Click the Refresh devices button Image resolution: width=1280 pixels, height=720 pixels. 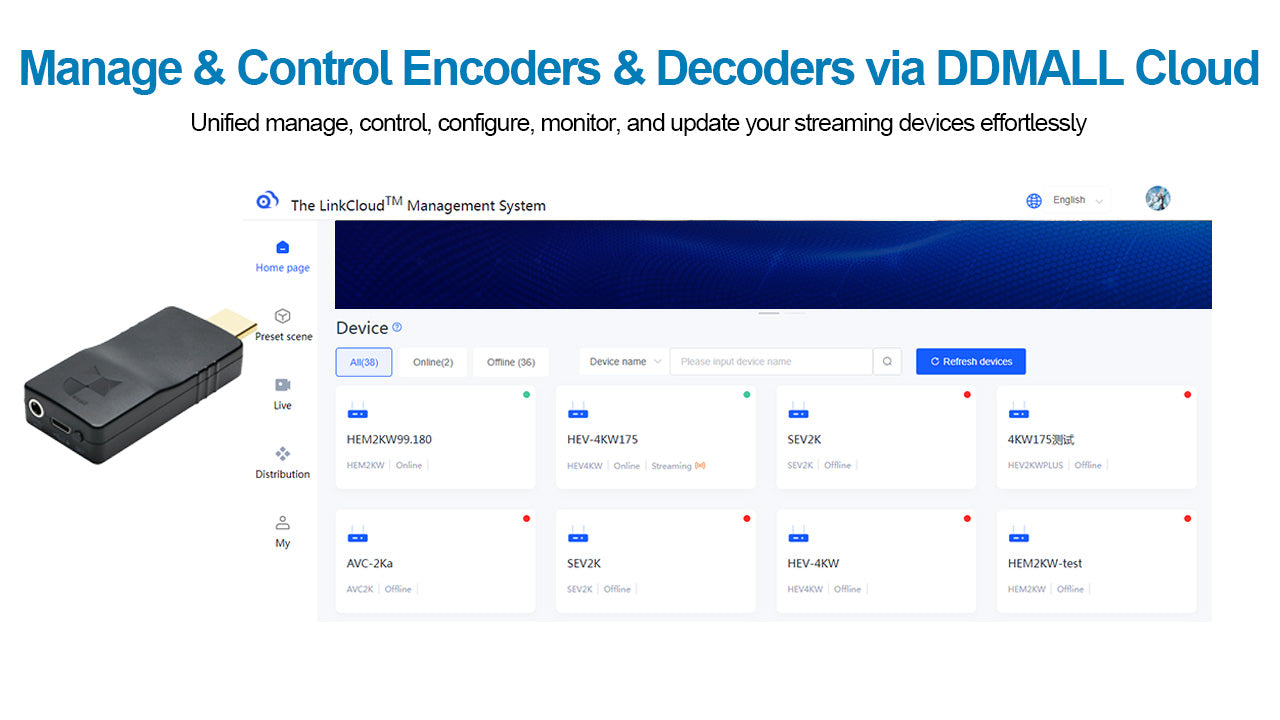970,361
